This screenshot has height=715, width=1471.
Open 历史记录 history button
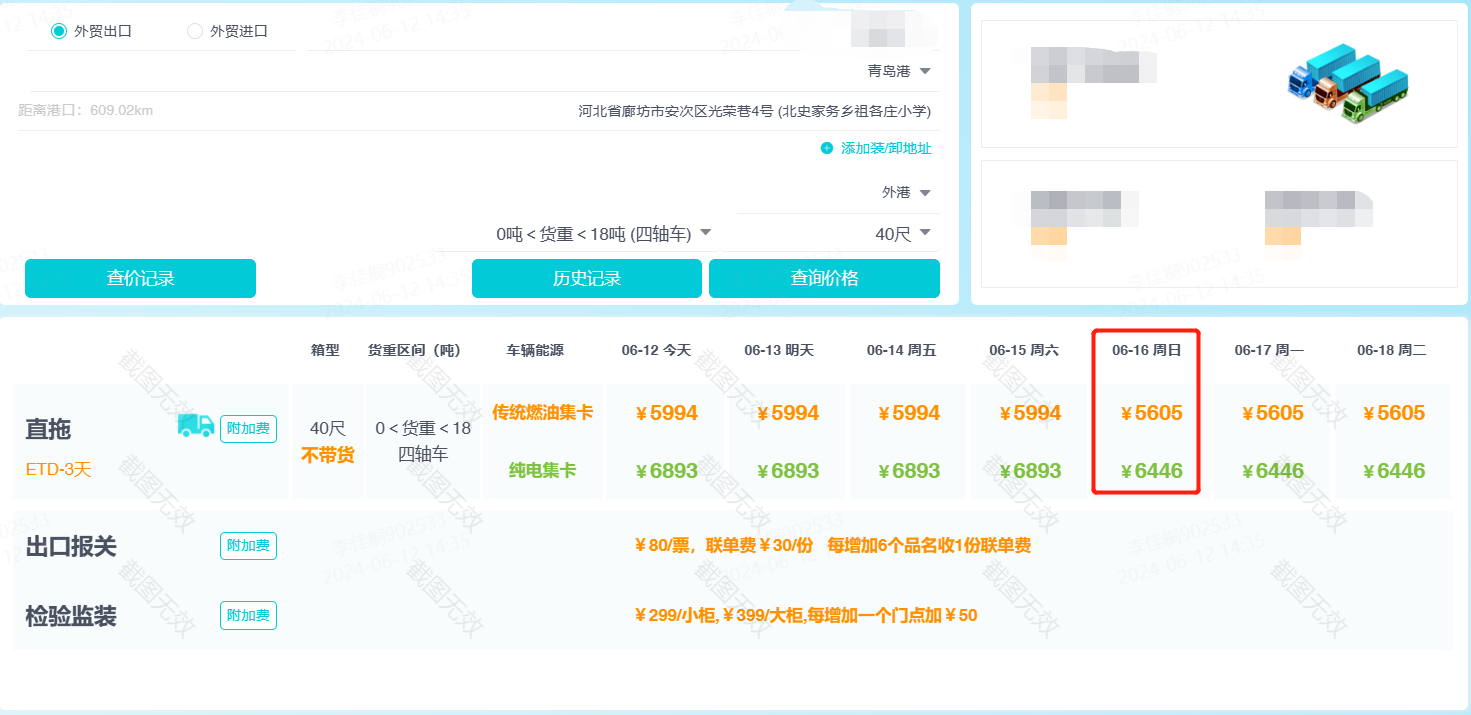click(x=586, y=278)
